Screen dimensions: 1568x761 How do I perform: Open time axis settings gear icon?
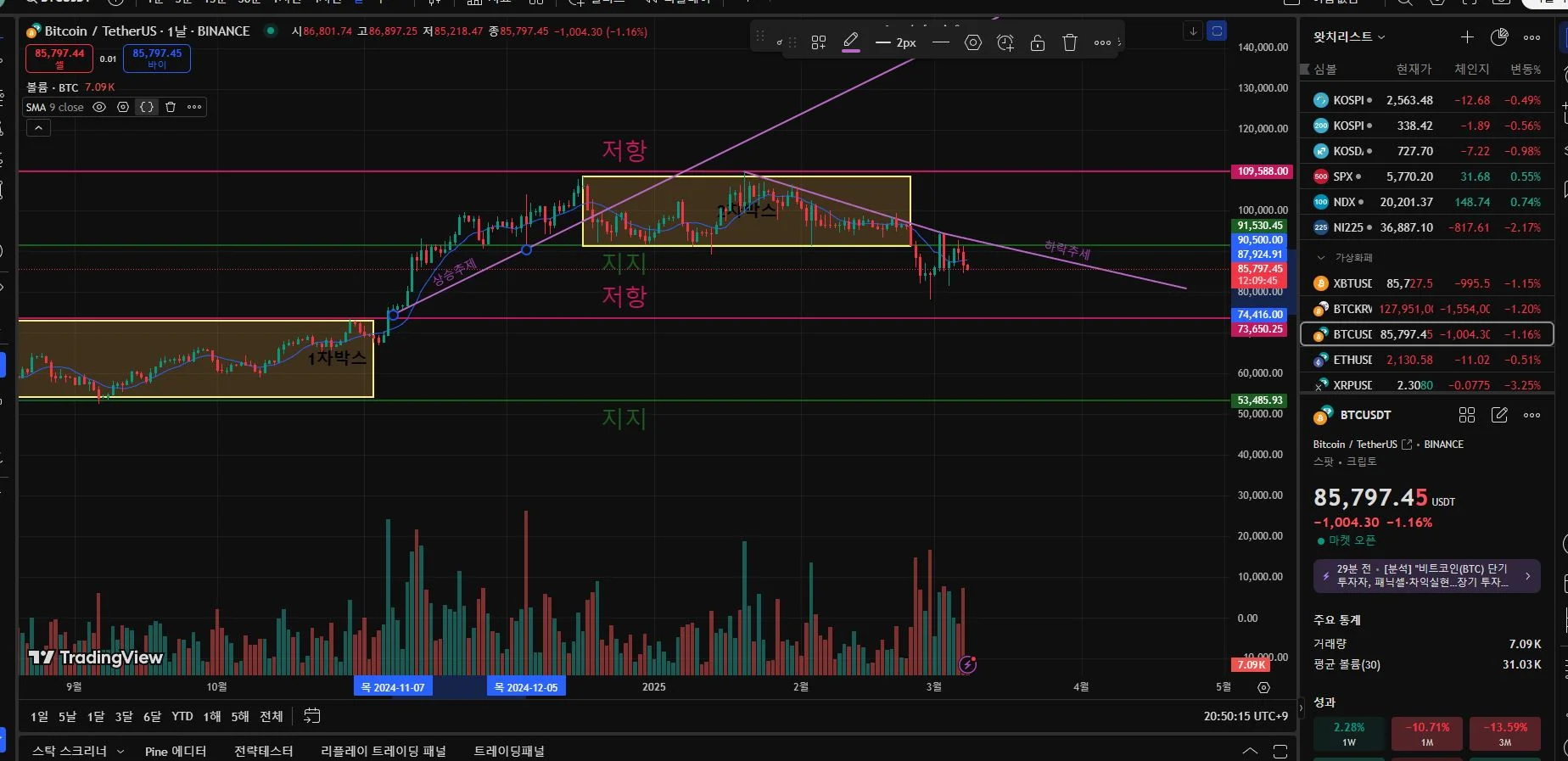1263,687
